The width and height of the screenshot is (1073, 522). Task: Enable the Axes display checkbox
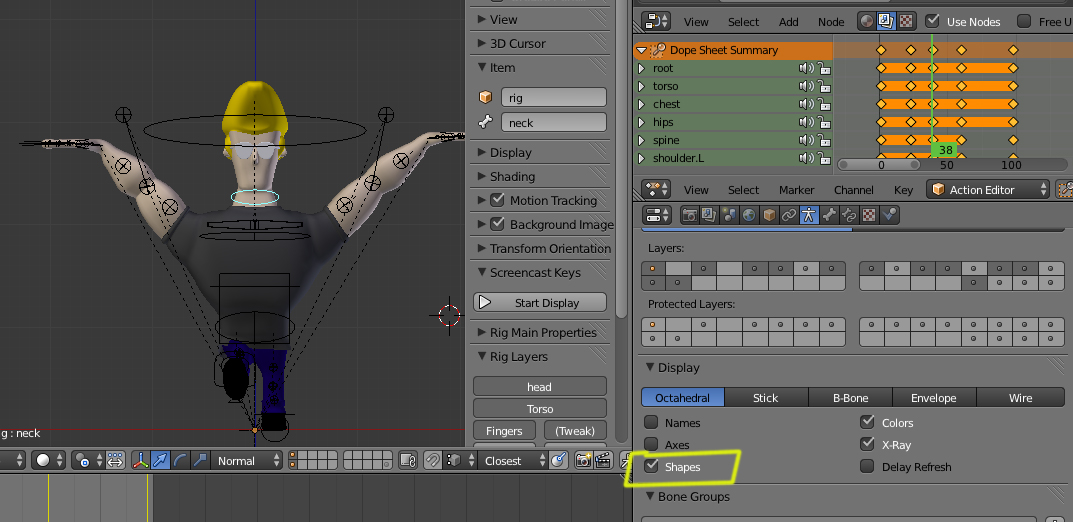click(651, 444)
